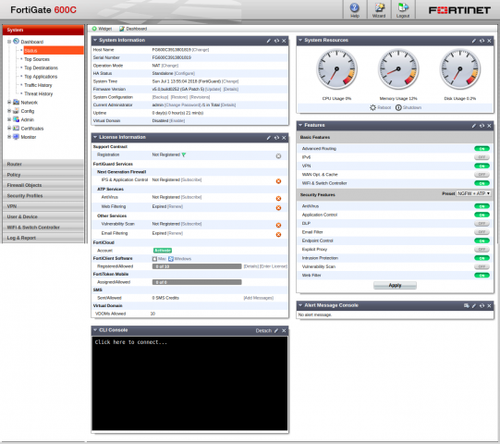Screen dimensions: 500x444
Task: Refresh the Alert Message Console widget
Action: pyautogui.click(x=482, y=305)
